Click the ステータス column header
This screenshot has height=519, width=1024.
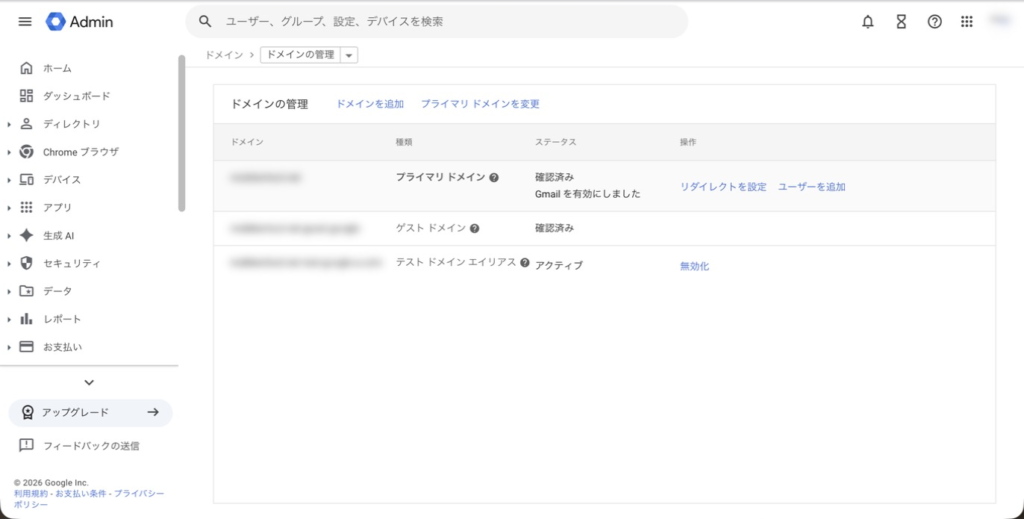[x=556, y=142]
